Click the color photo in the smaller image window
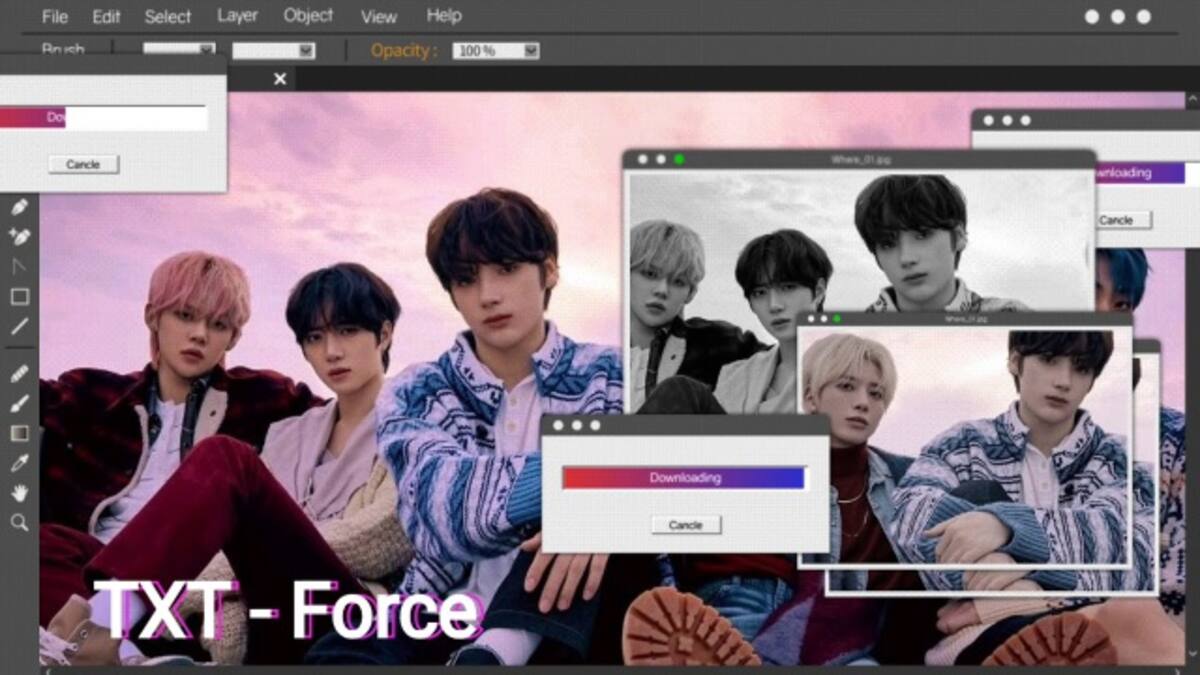The width and height of the screenshot is (1200, 675). click(965, 447)
